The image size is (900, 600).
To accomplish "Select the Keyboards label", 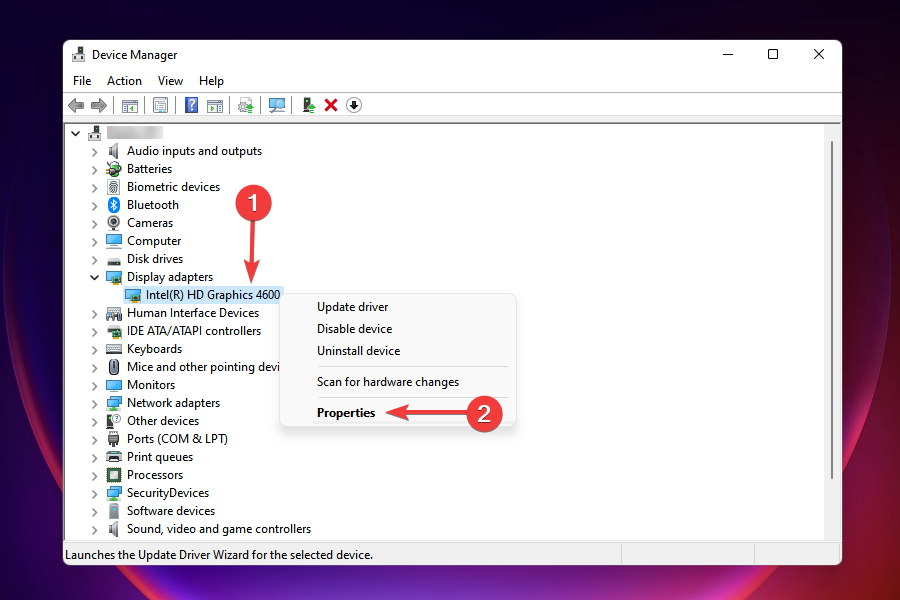I will [x=154, y=349].
